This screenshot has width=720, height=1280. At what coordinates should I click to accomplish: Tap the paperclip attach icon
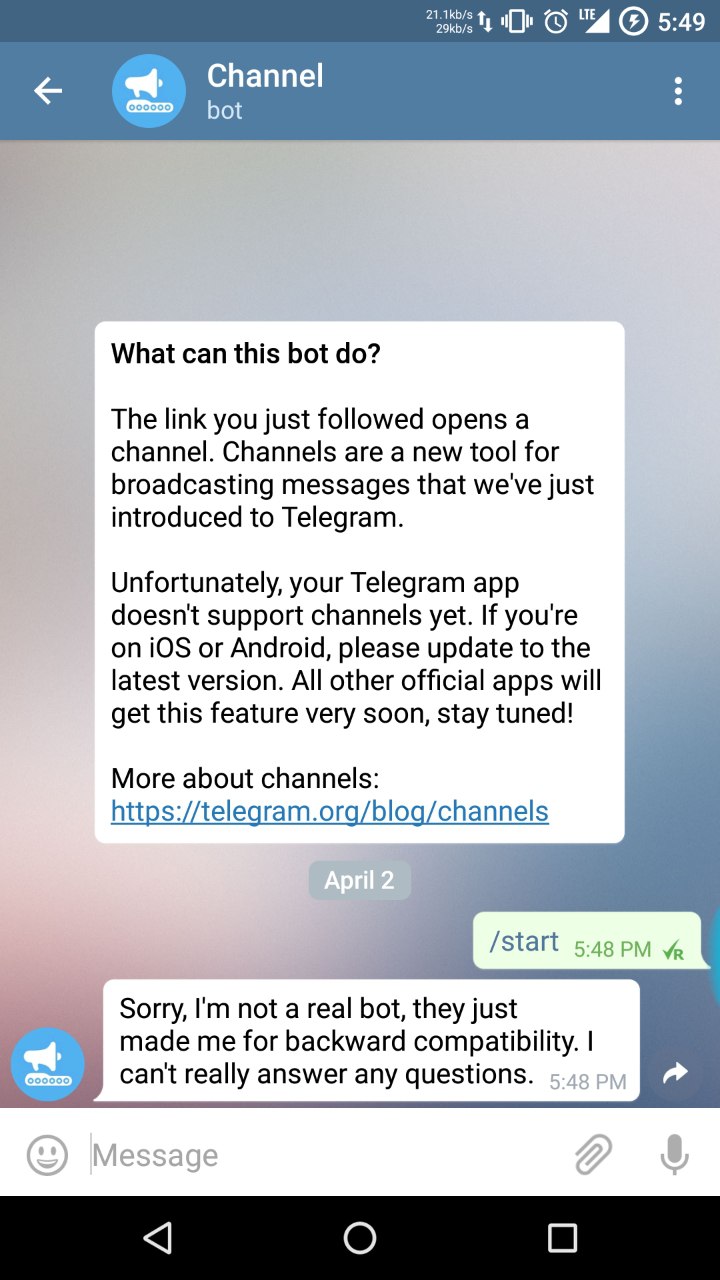593,1156
